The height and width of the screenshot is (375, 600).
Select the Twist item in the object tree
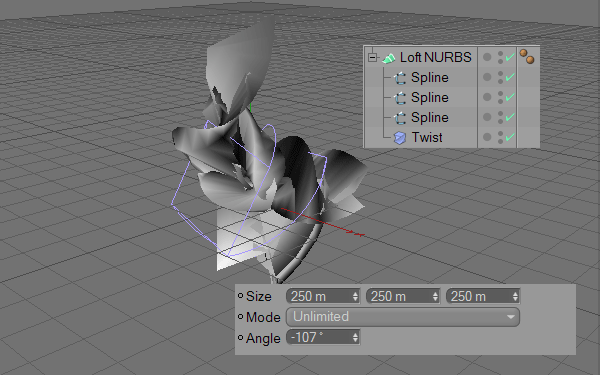[x=427, y=137]
